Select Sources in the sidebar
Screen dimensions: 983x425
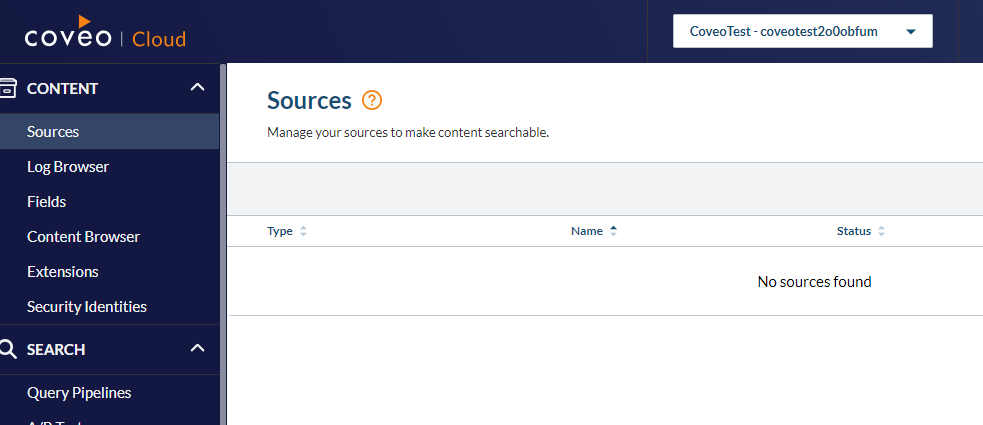coord(109,132)
